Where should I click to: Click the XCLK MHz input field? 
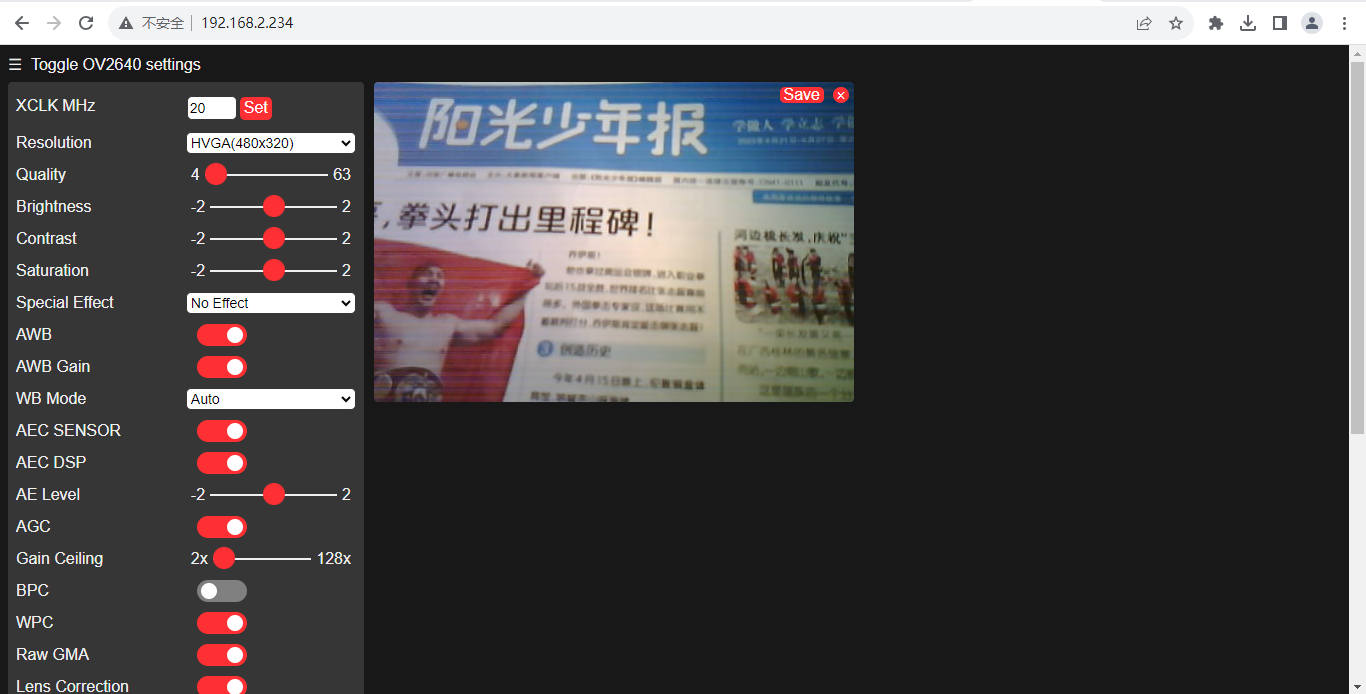211,108
